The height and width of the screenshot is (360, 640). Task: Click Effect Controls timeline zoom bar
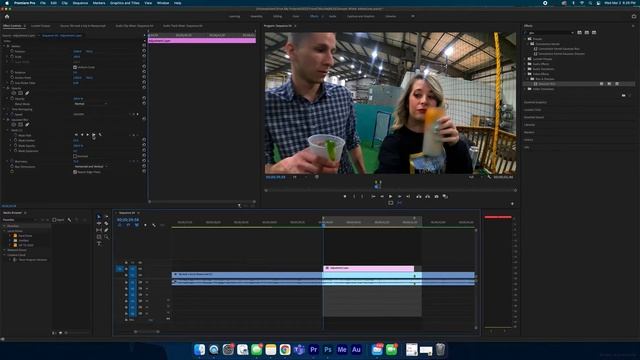202,202
